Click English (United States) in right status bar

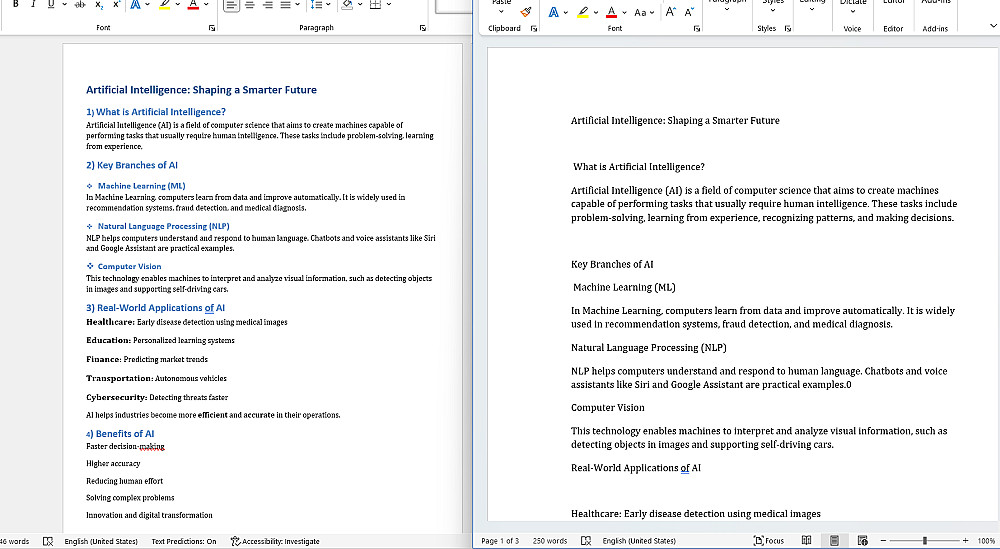(639, 541)
